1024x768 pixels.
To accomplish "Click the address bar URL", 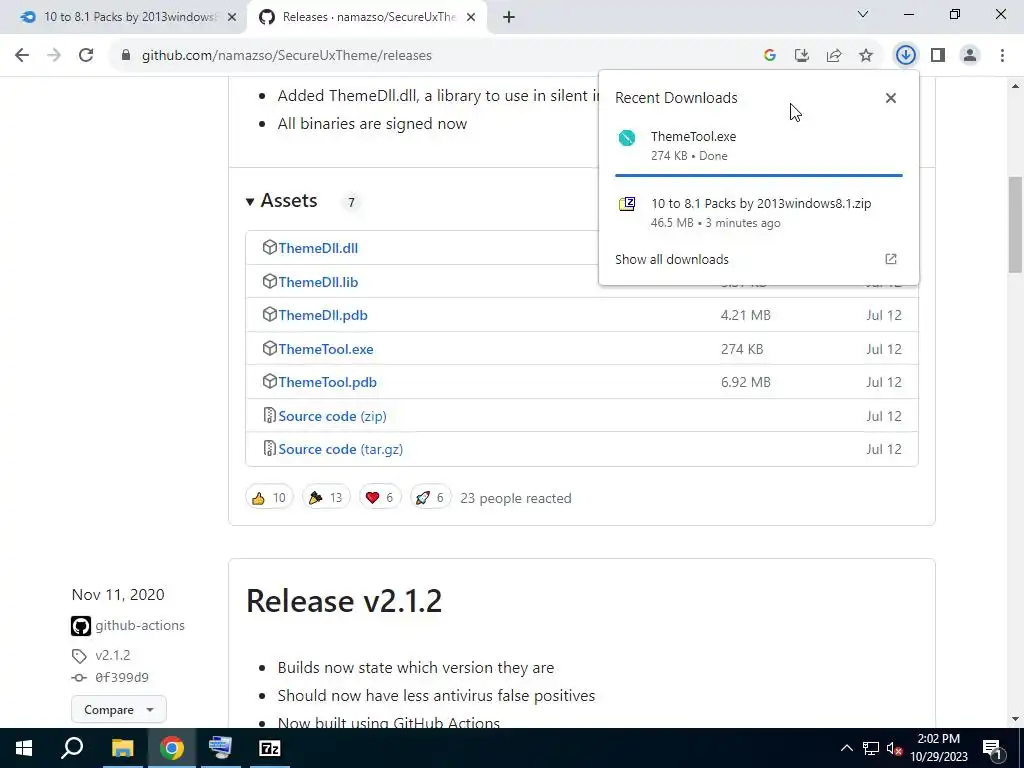I will coord(287,56).
